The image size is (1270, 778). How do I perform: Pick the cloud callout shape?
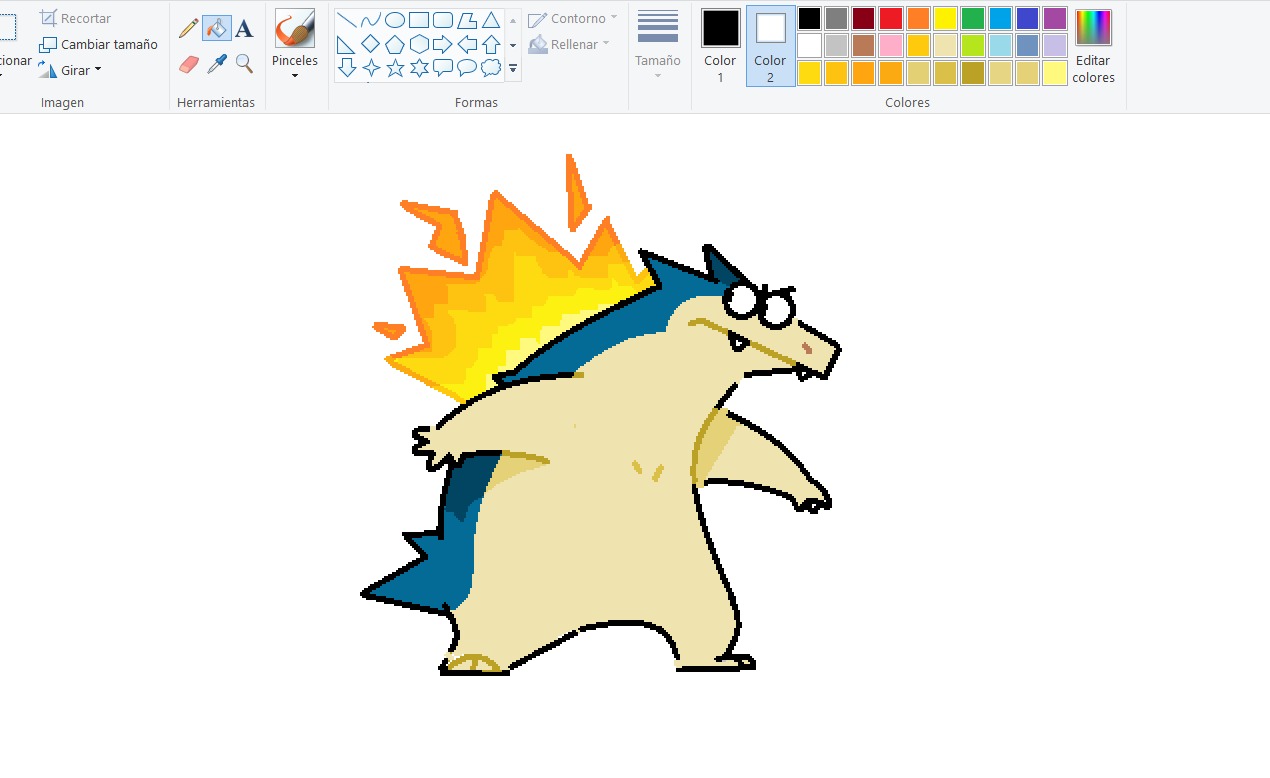pos(491,68)
